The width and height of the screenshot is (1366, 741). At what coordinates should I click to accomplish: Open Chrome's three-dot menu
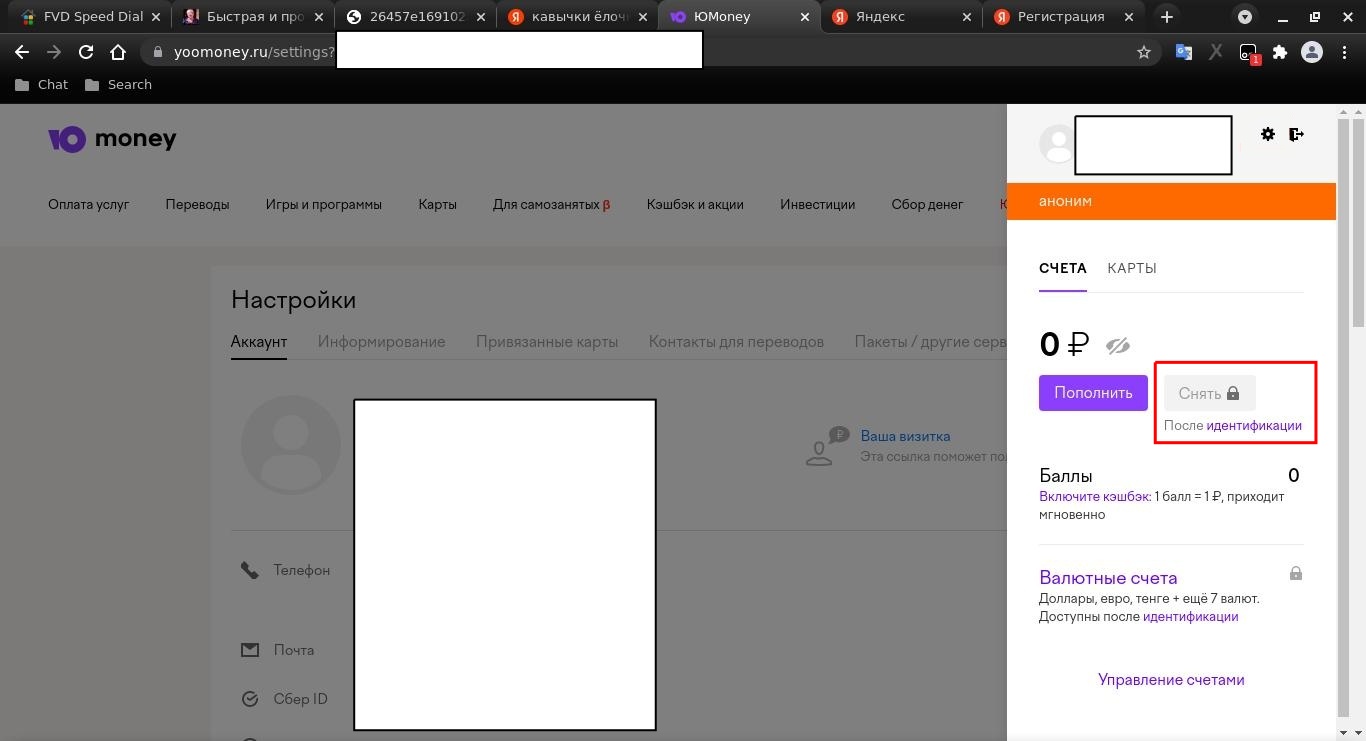point(1346,51)
